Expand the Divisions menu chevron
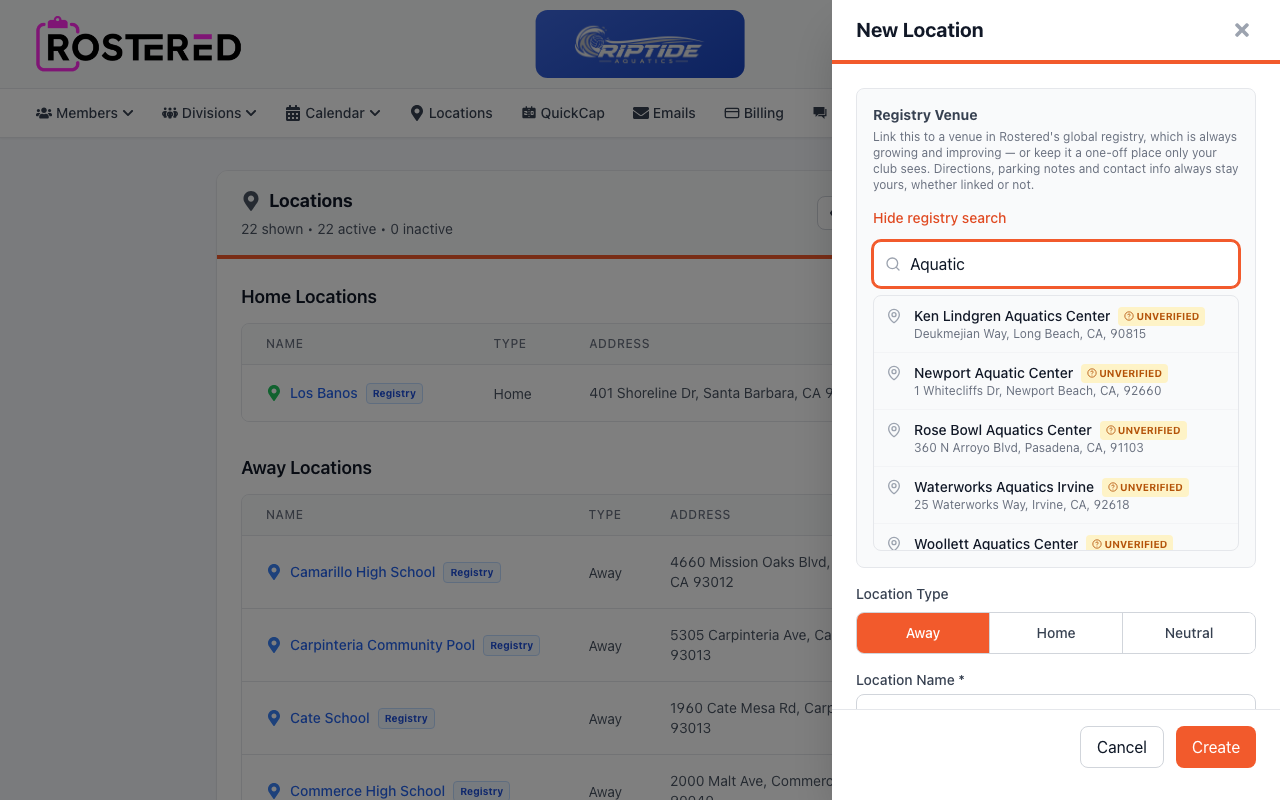Image resolution: width=1280 pixels, height=800 pixels. tap(251, 113)
